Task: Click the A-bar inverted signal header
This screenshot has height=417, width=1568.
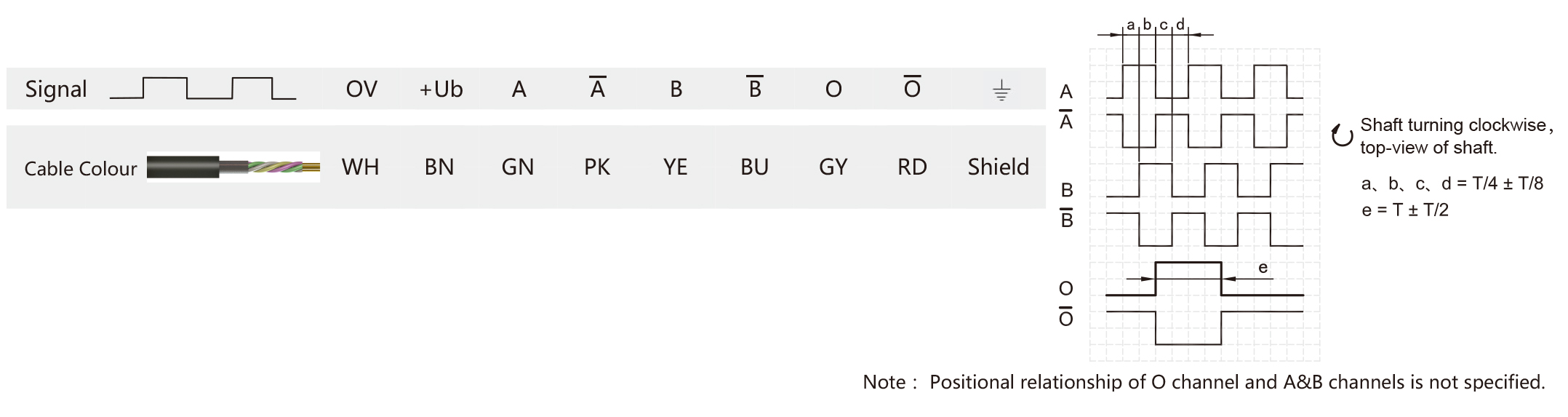Action: [597, 88]
